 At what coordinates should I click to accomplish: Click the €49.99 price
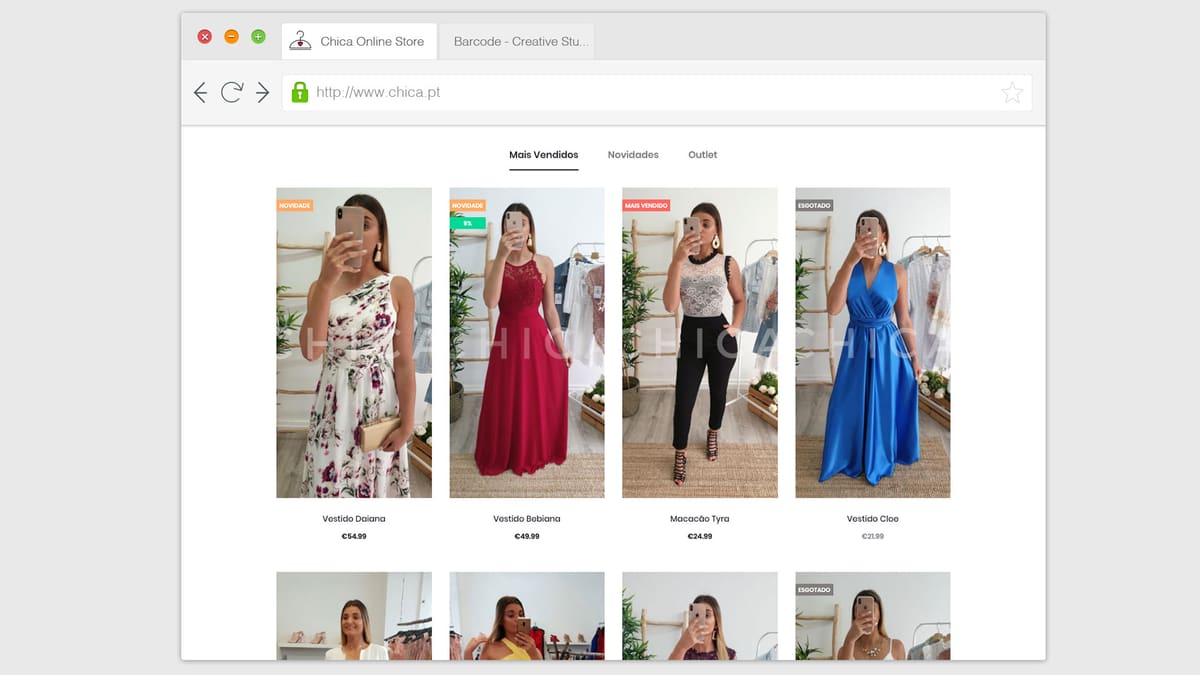527,537
